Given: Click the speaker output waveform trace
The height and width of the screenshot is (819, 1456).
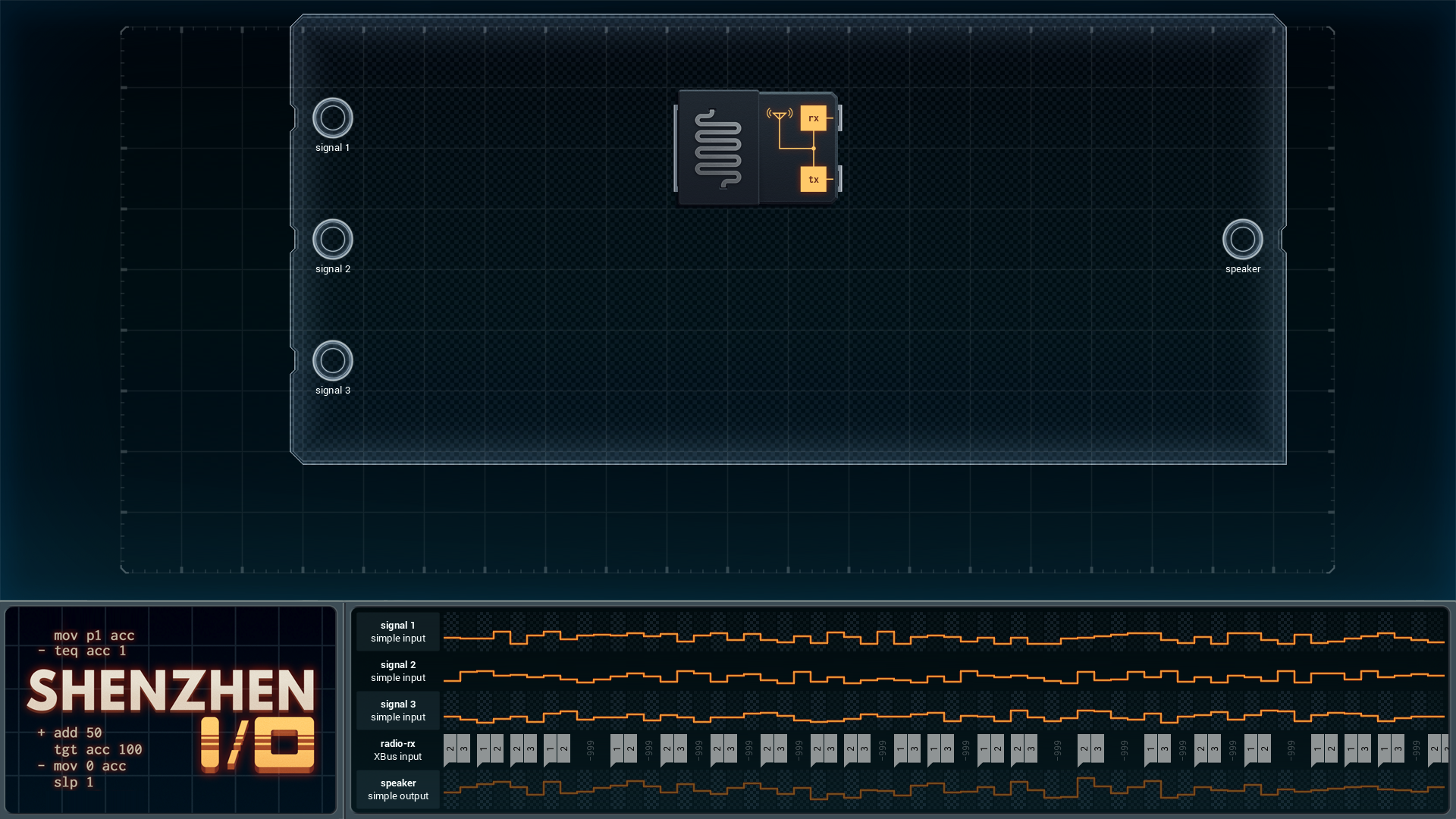Looking at the screenshot, I should (944, 789).
